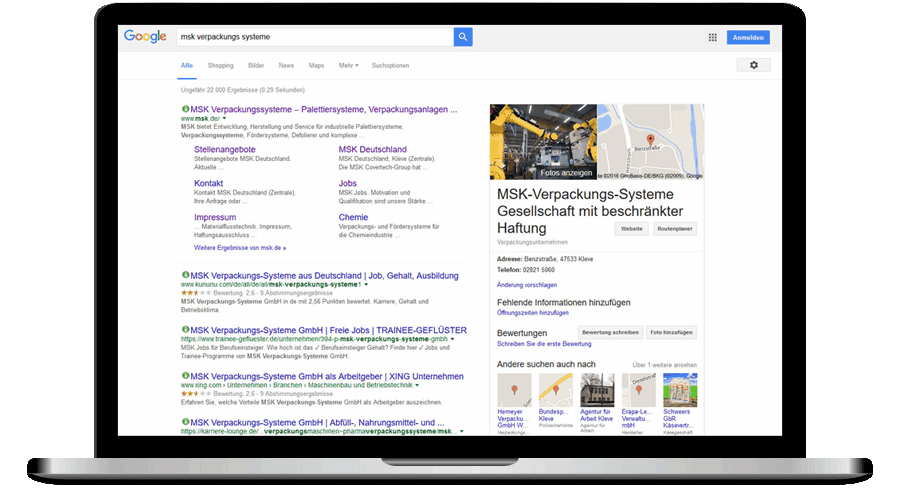Click green info icon beside XING result
This screenshot has width=900, height=500.
pos(185,375)
